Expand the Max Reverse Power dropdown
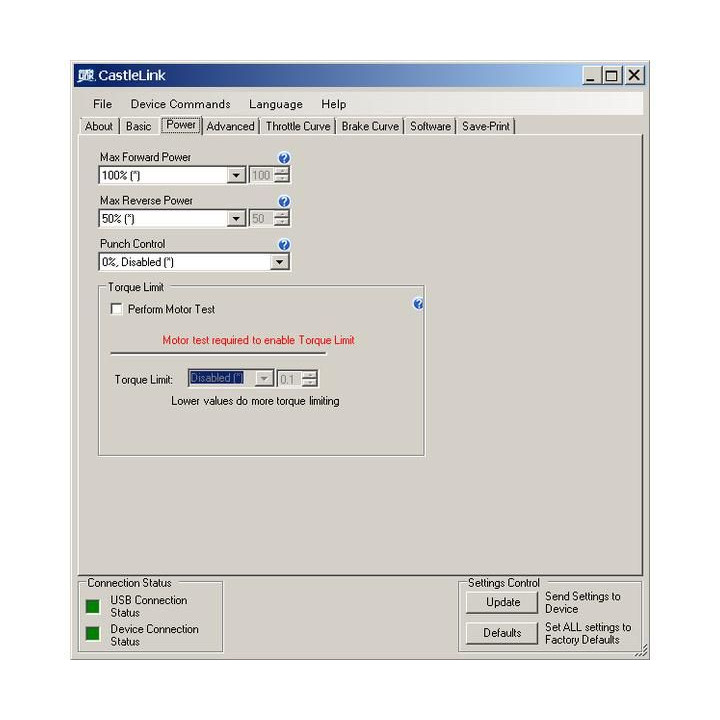The height and width of the screenshot is (720, 720). pos(236,219)
